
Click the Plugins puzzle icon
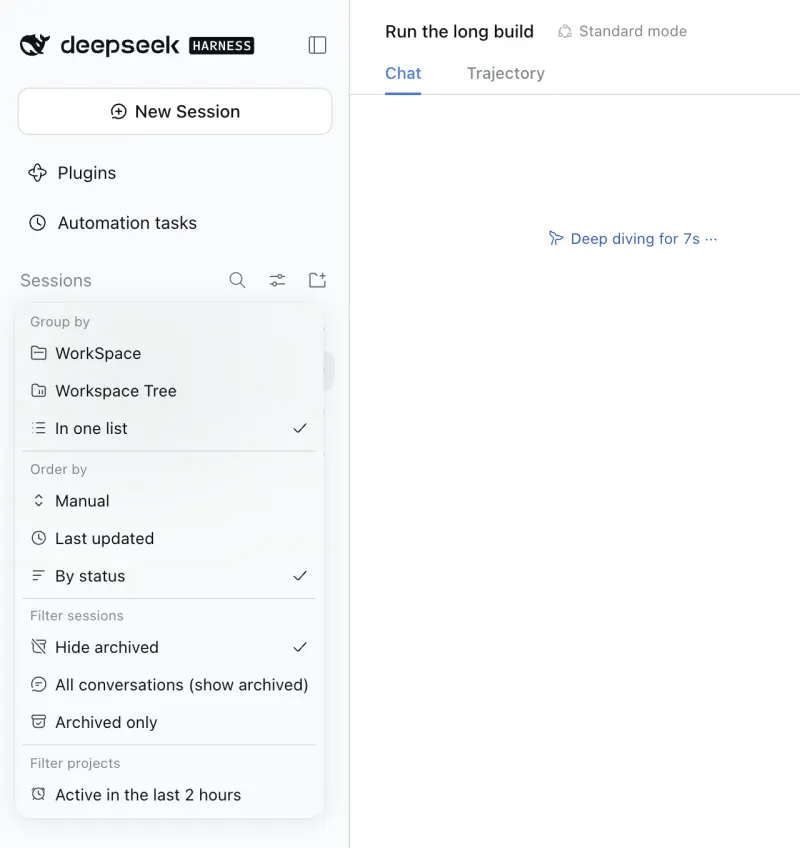(37, 173)
